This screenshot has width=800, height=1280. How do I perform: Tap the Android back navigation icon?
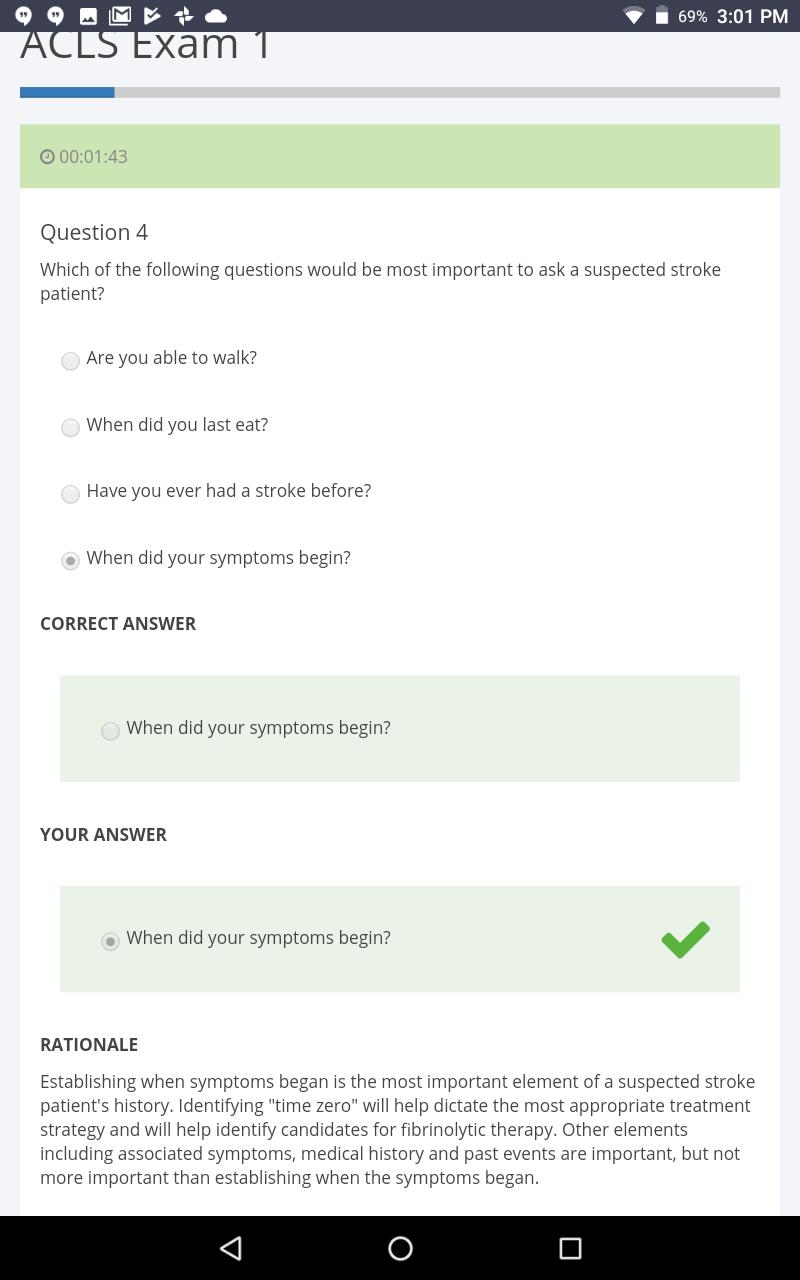[231, 1247]
